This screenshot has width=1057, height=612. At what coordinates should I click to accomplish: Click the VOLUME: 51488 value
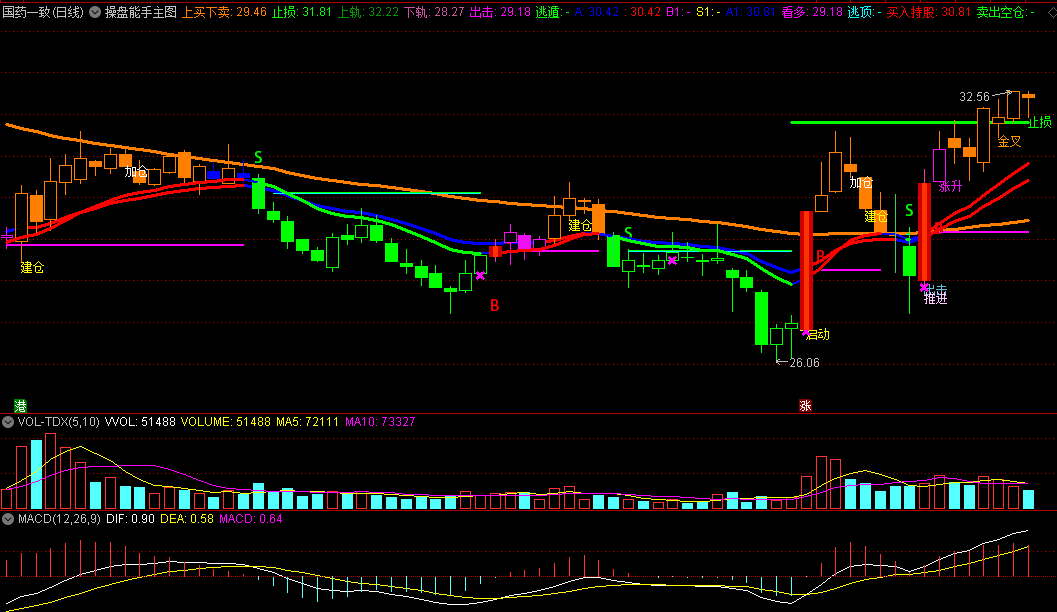226,422
